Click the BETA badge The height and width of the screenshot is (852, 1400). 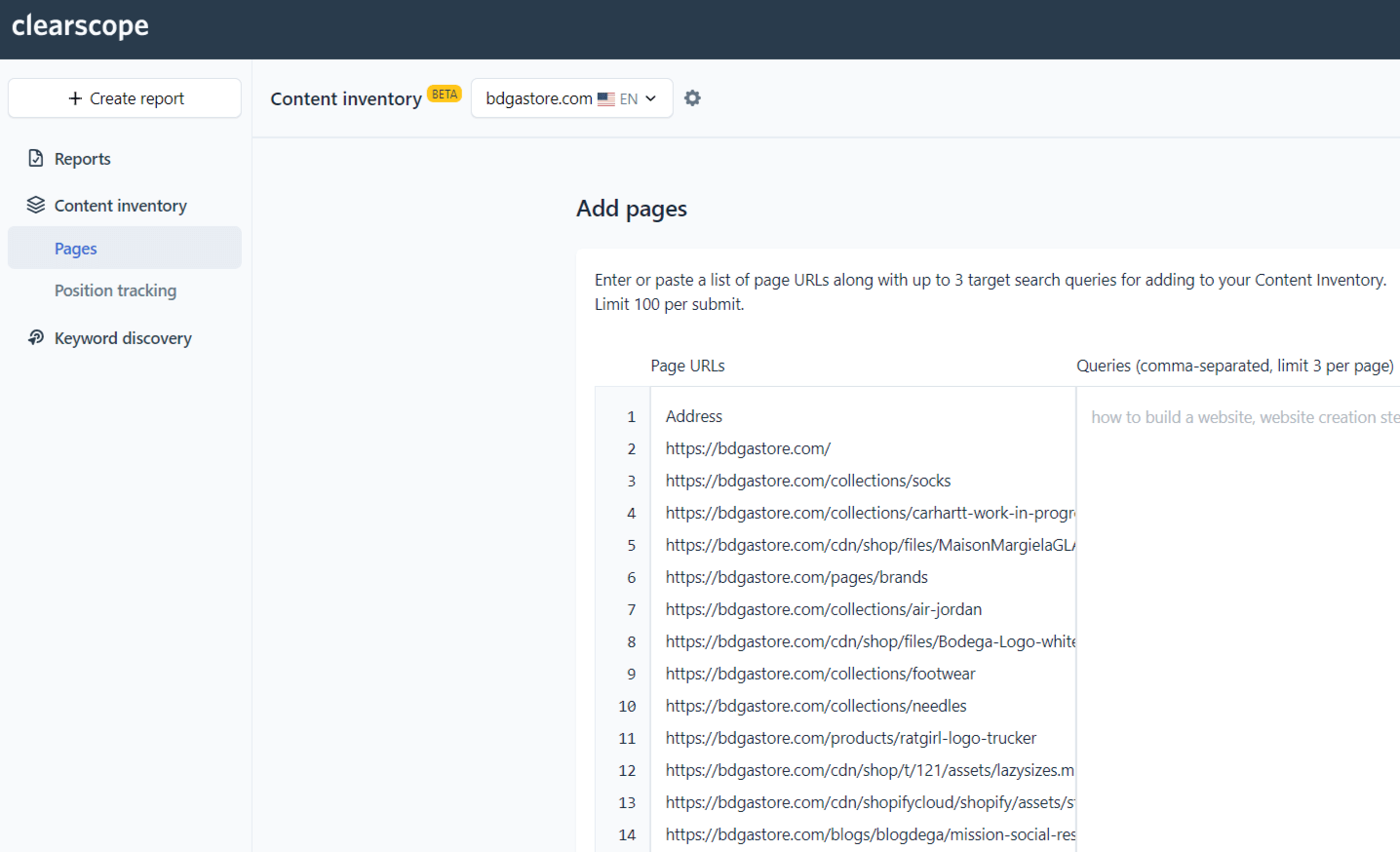point(445,94)
